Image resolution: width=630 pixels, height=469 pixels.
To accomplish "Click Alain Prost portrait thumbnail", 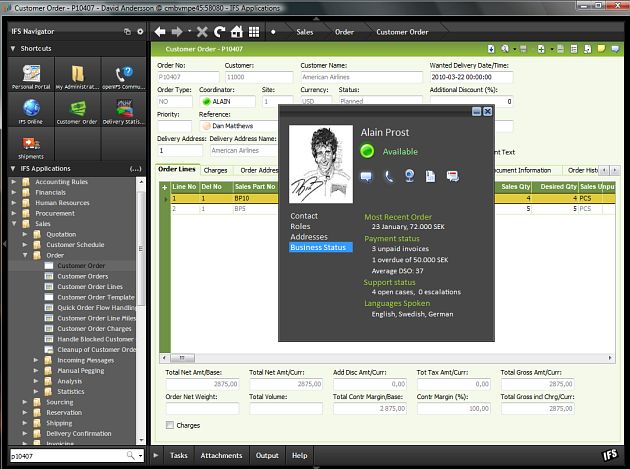I will (x=321, y=164).
